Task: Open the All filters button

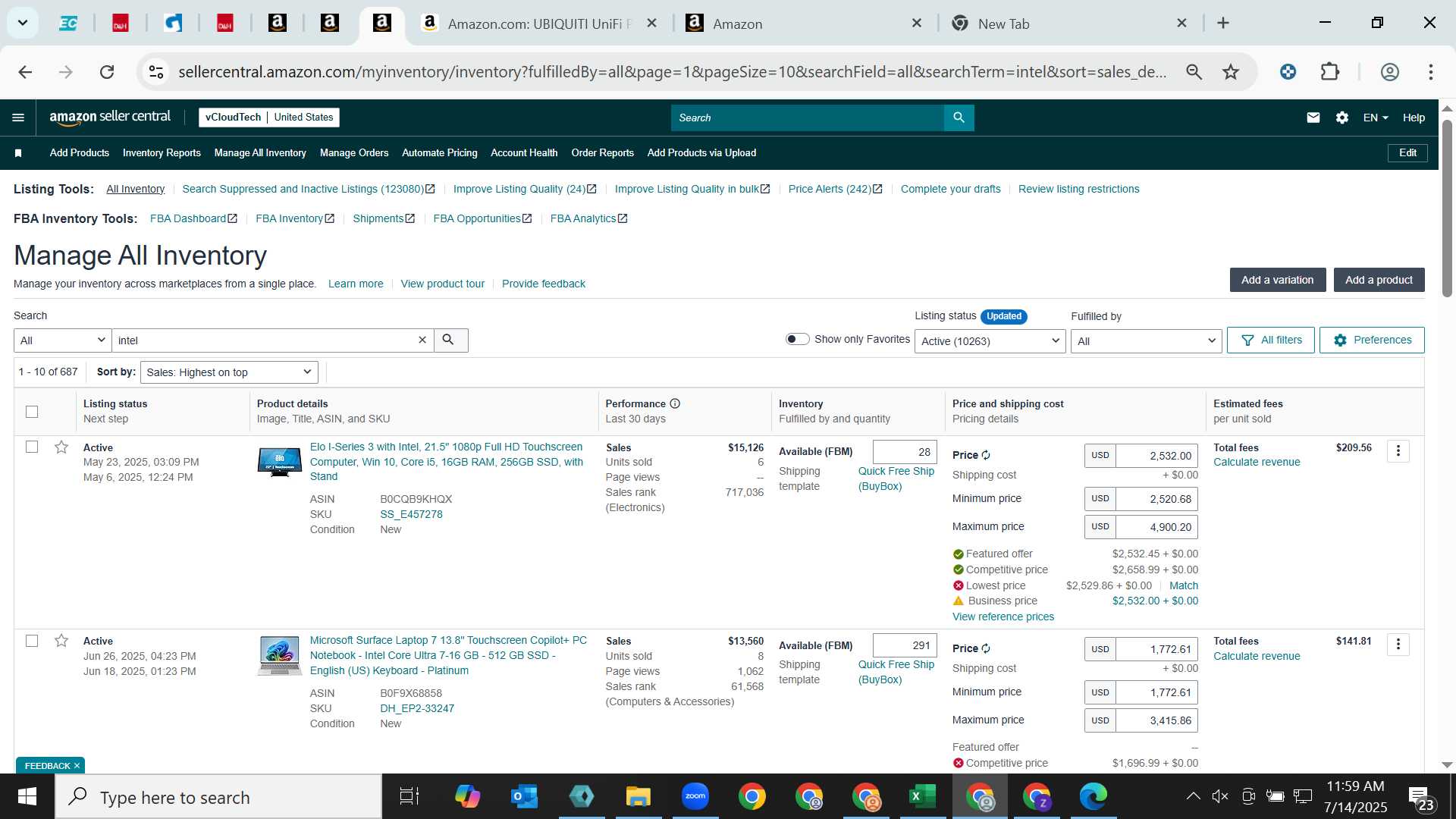Action: [1271, 340]
